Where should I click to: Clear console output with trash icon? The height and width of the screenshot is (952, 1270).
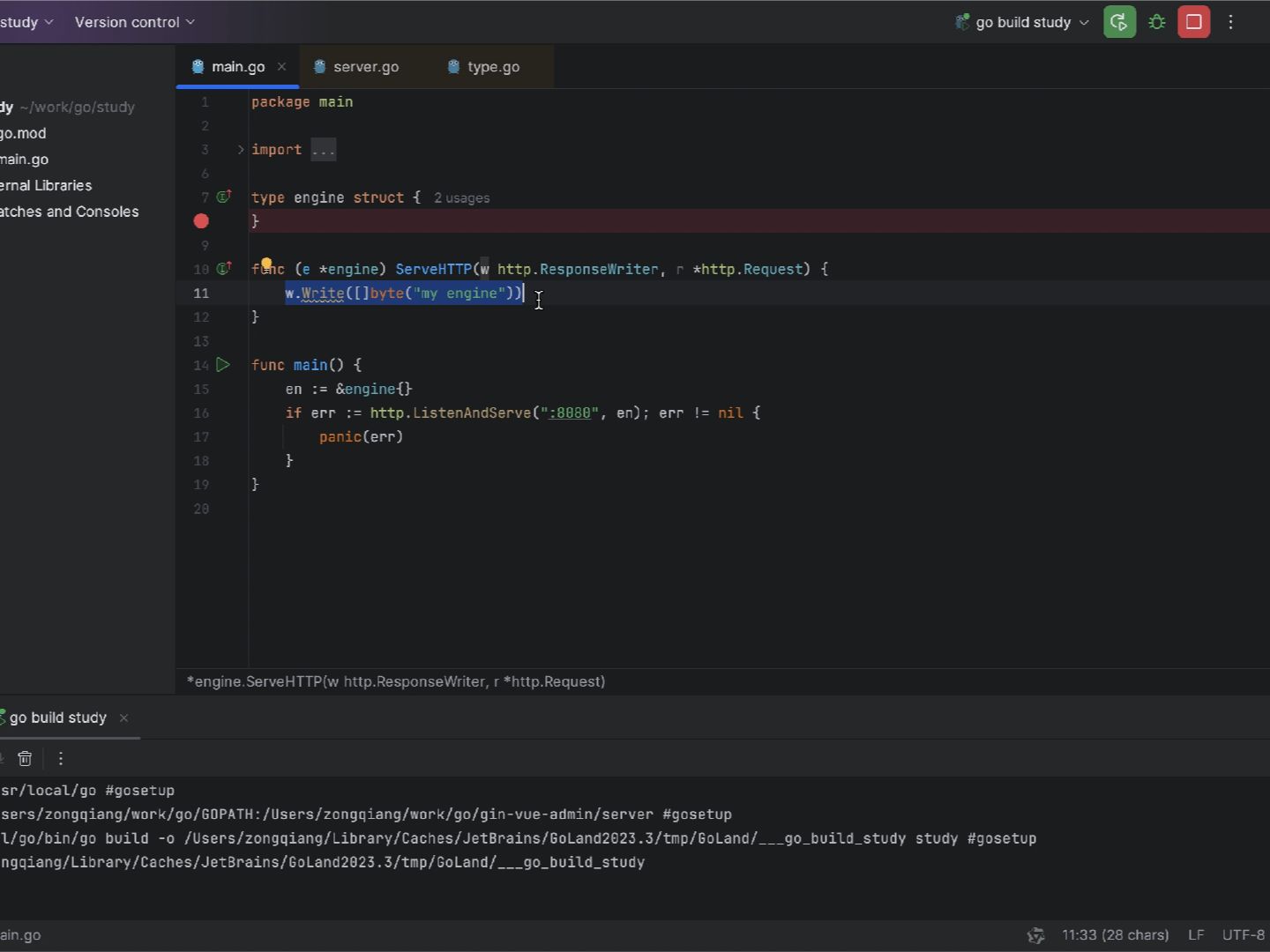[26, 758]
